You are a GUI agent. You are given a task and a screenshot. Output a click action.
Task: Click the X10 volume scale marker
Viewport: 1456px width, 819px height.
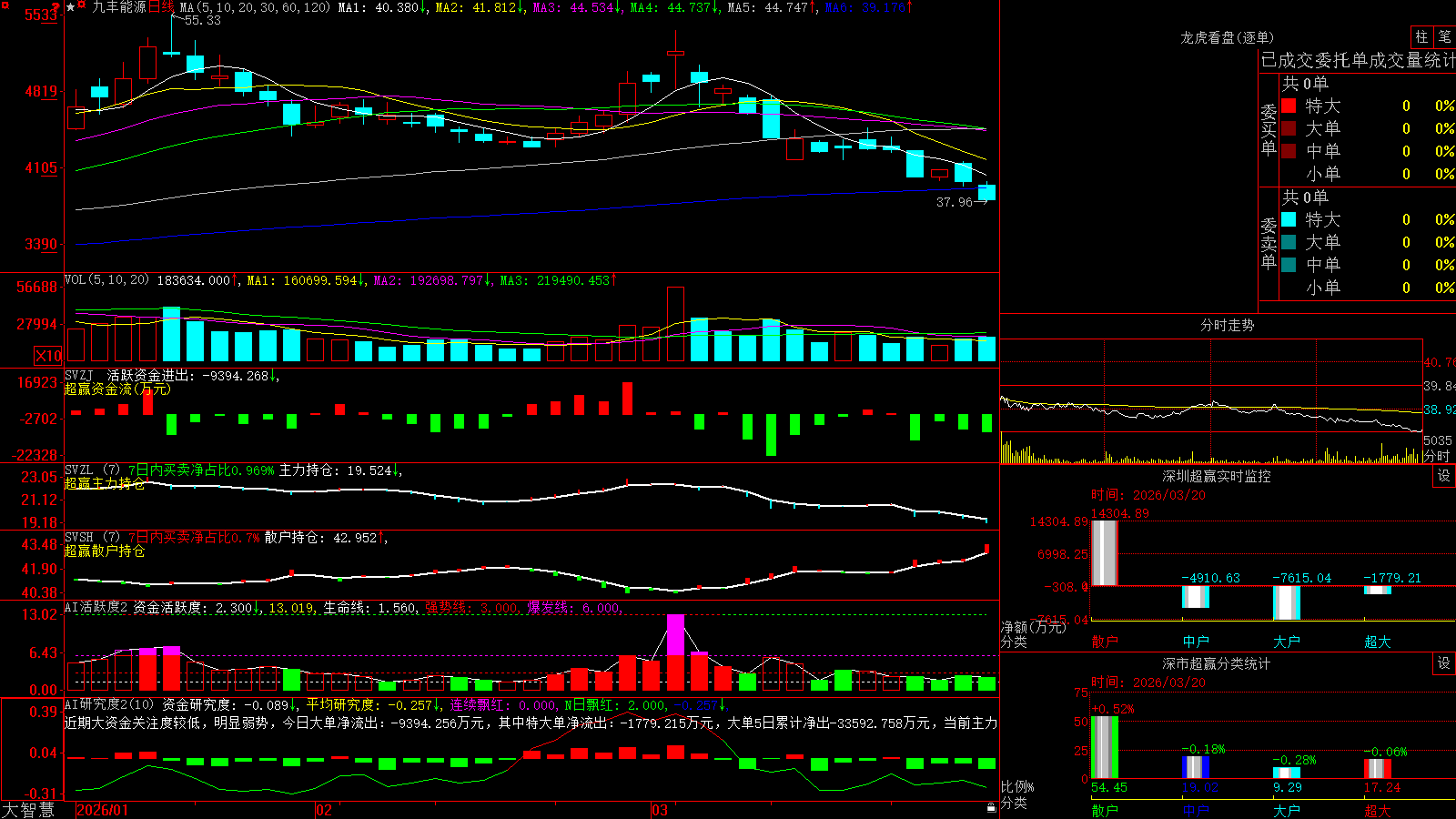(48, 356)
